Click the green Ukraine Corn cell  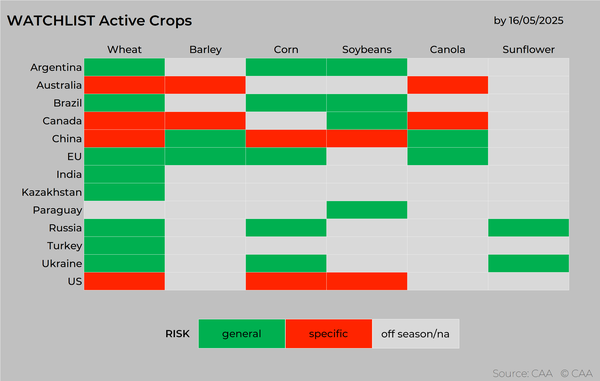286,263
